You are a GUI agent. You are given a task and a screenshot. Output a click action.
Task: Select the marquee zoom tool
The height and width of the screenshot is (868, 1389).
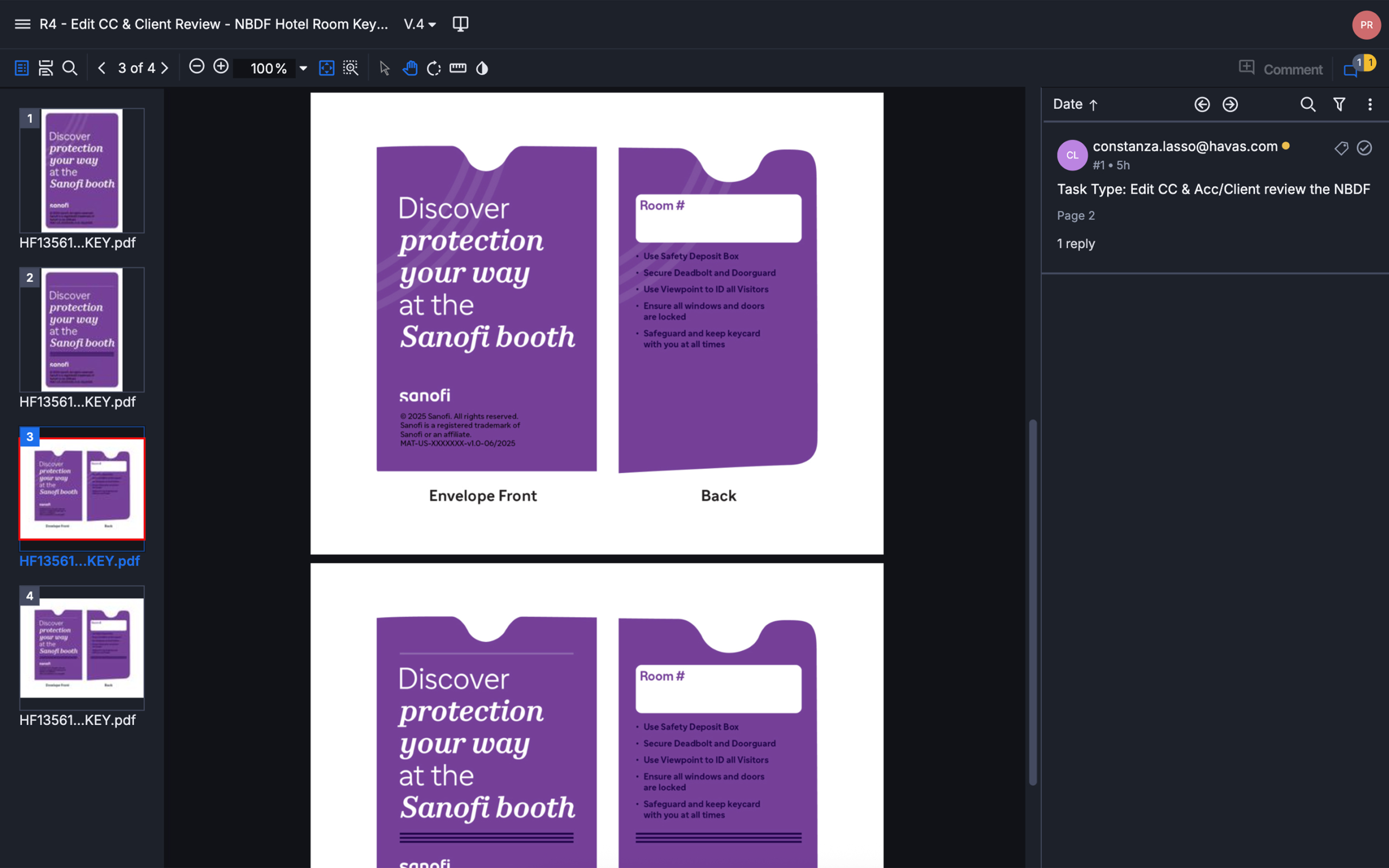click(x=351, y=68)
